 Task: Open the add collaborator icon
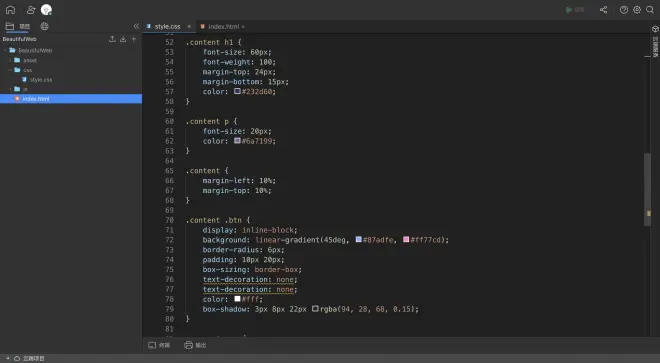pos(31,10)
